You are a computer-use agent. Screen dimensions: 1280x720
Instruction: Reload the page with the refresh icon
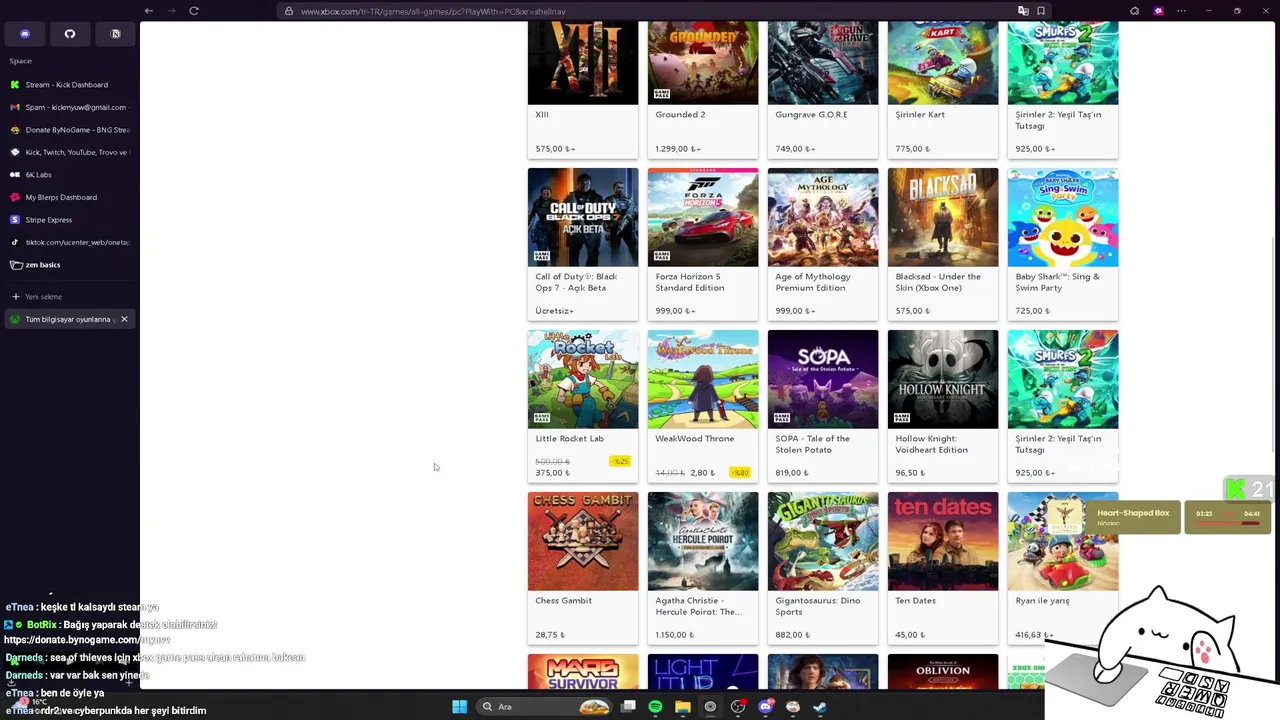(x=194, y=11)
